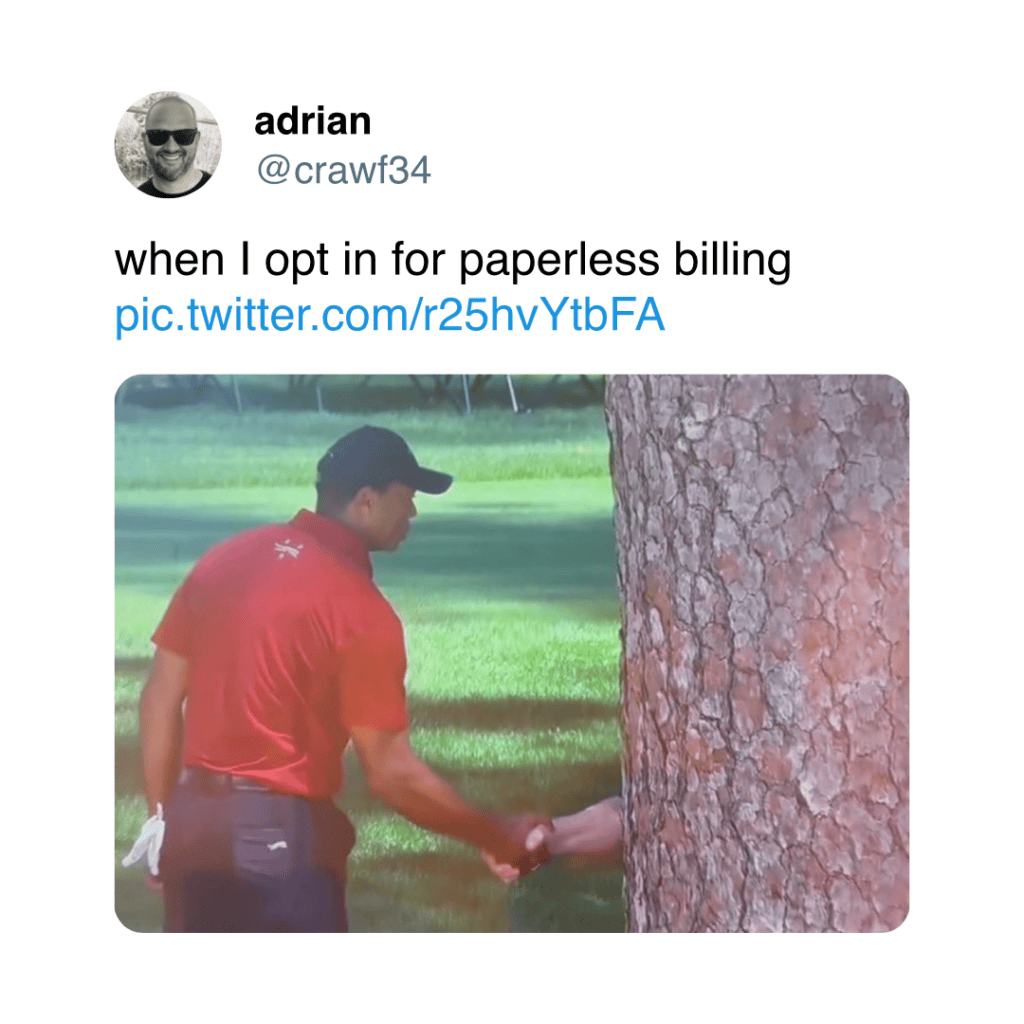Click the black cap on the golfer

pos(381,461)
